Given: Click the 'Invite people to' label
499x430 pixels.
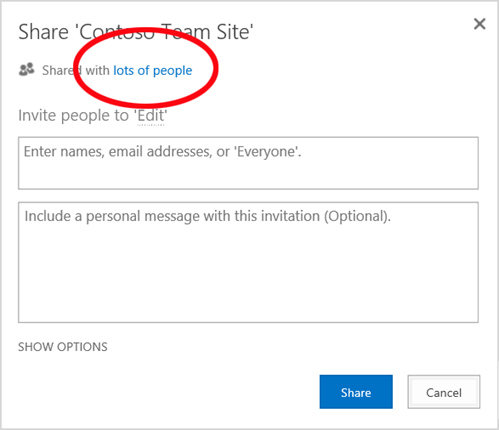Looking at the screenshot, I should (73, 116).
